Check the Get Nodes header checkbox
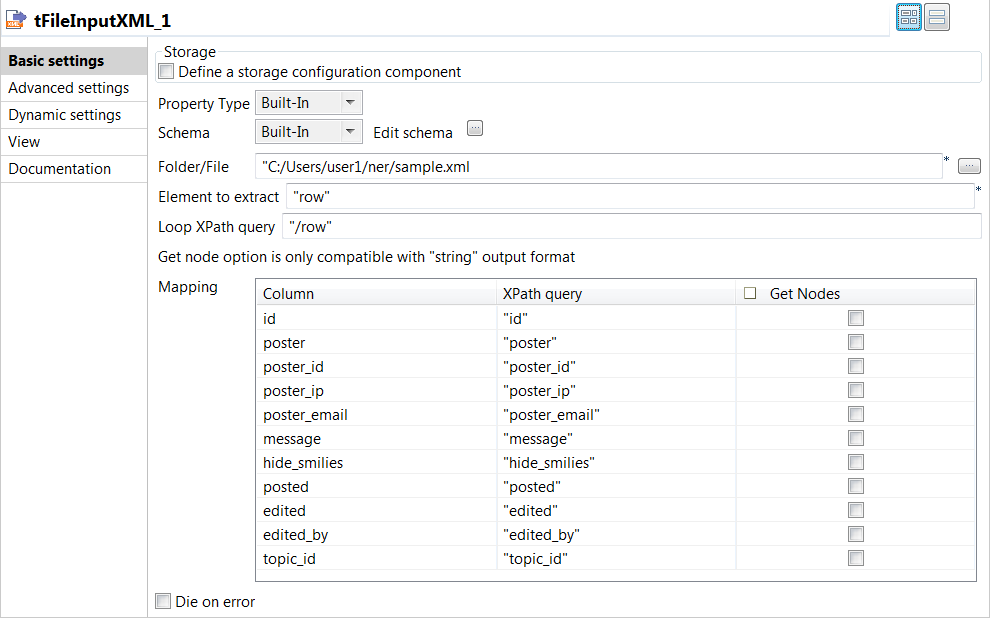The height and width of the screenshot is (618, 990). tap(750, 292)
